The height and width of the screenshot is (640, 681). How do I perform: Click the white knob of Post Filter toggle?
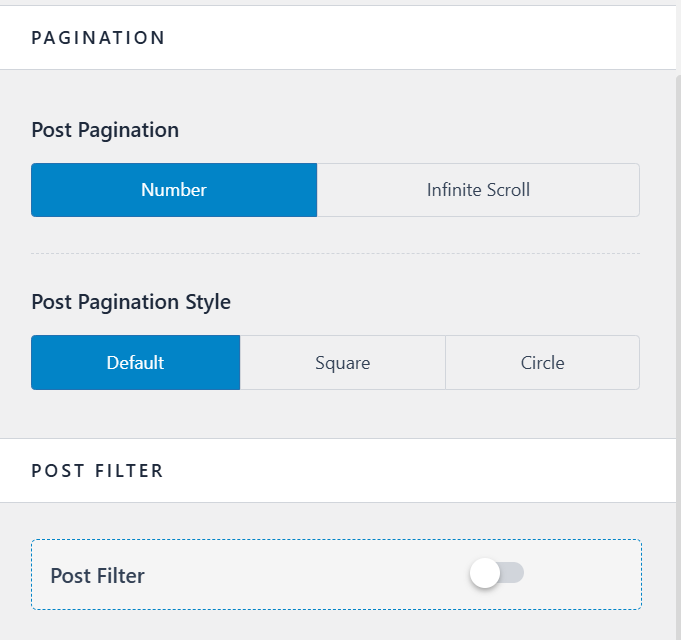[x=485, y=573]
